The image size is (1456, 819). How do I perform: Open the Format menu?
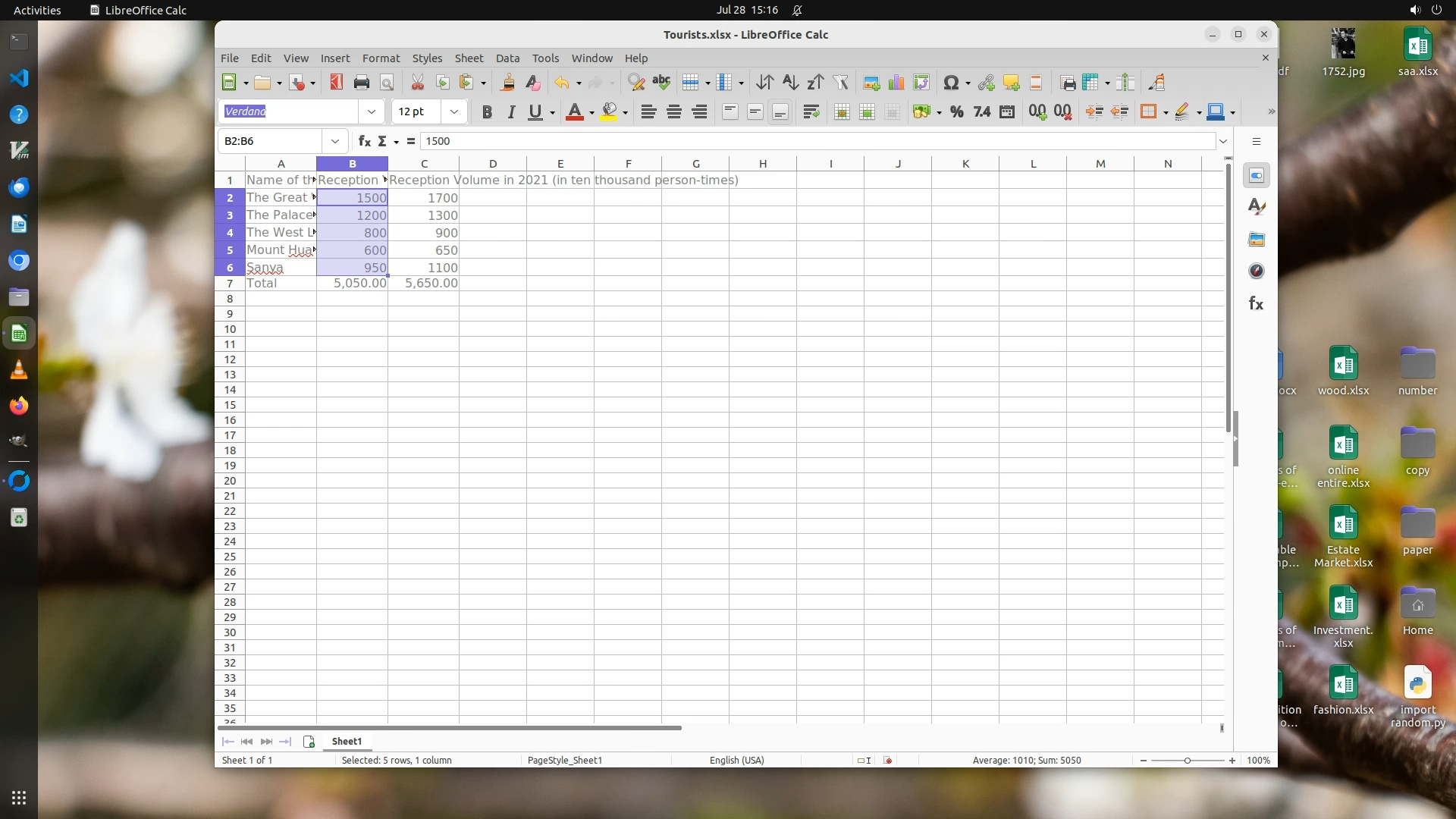pyautogui.click(x=381, y=58)
